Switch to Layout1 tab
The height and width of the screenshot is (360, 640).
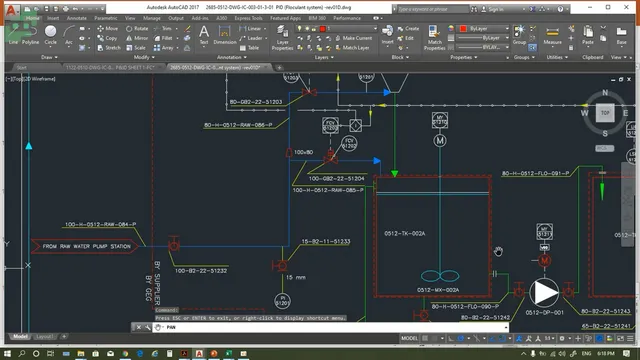coord(44,336)
